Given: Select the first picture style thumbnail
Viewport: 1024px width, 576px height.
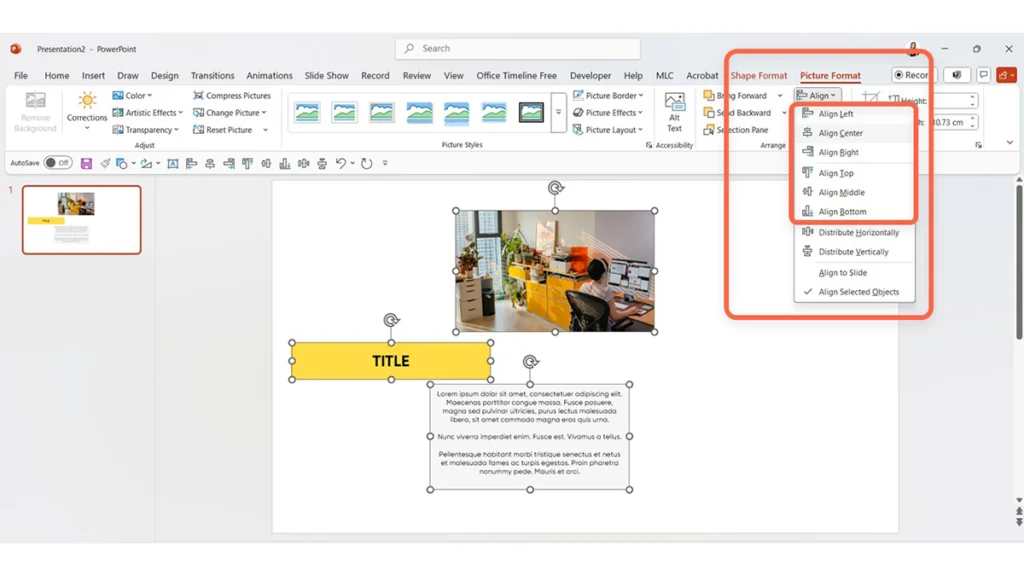Looking at the screenshot, I should coord(307,112).
